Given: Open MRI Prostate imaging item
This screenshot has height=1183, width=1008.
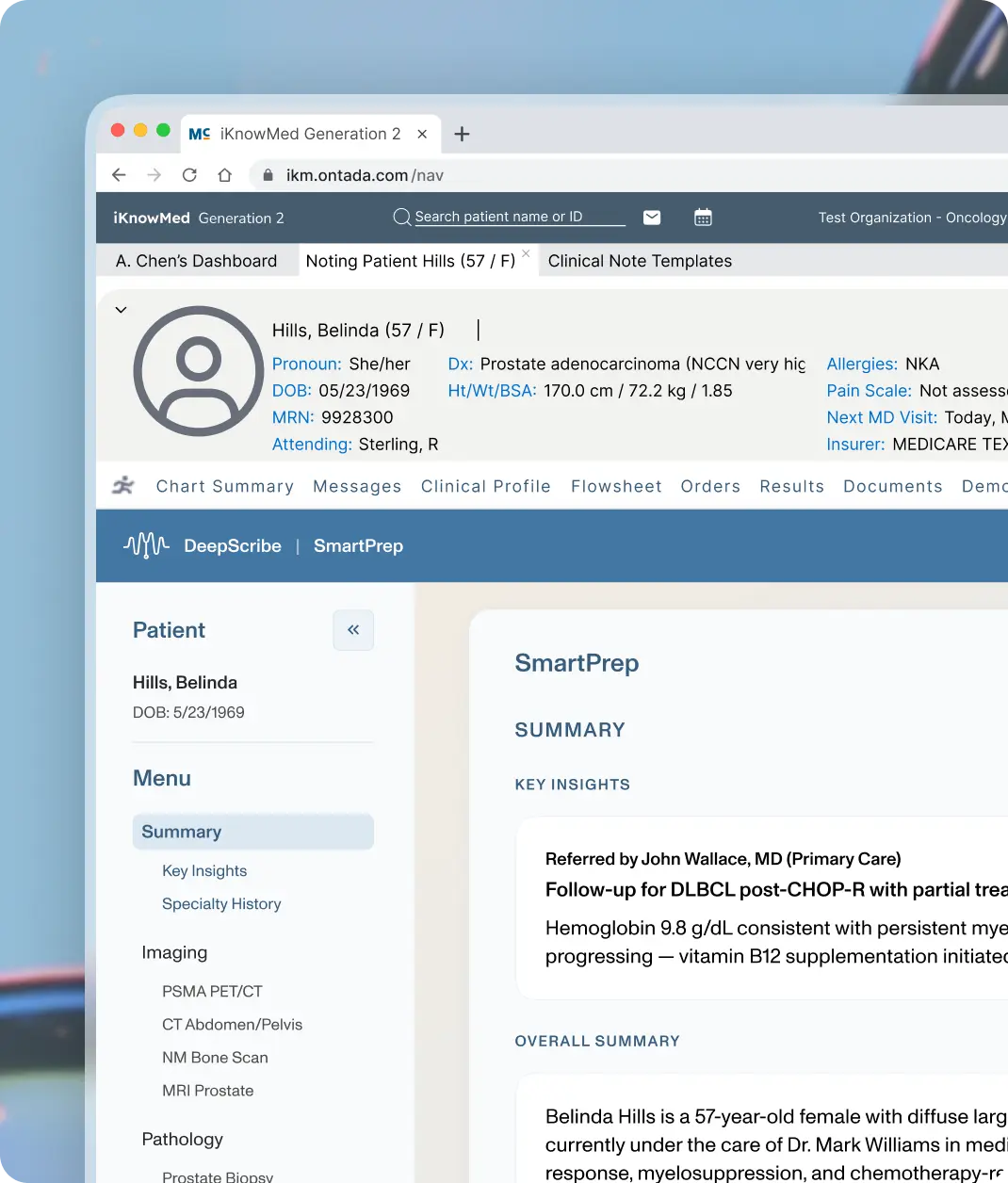Looking at the screenshot, I should [x=207, y=1091].
